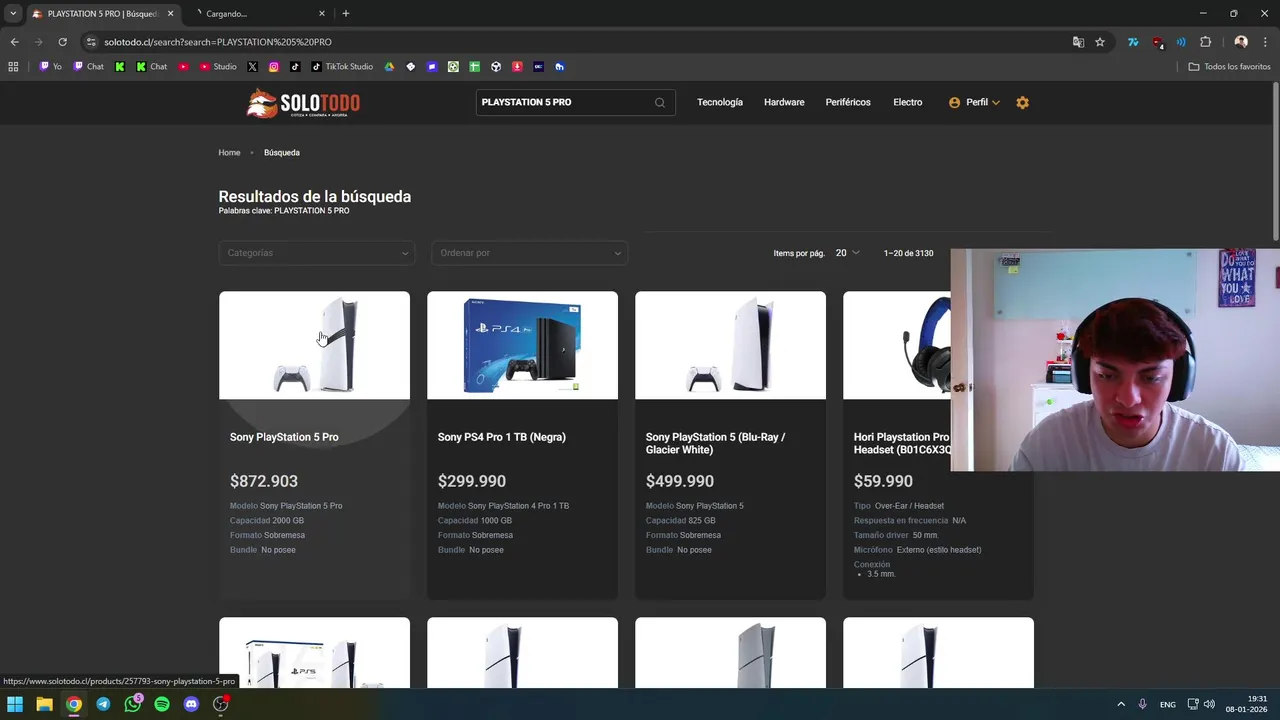
Task: Open WhatsApp from the taskbar
Action: pos(132,704)
